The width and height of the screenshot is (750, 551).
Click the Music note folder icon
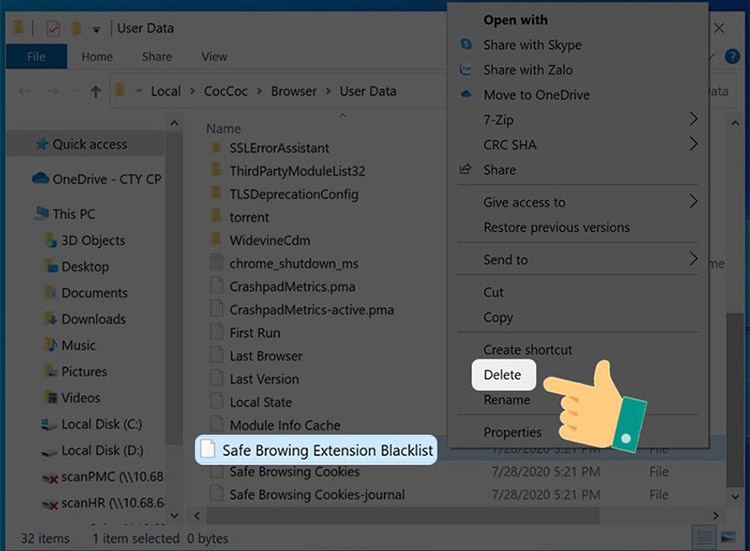coord(50,345)
